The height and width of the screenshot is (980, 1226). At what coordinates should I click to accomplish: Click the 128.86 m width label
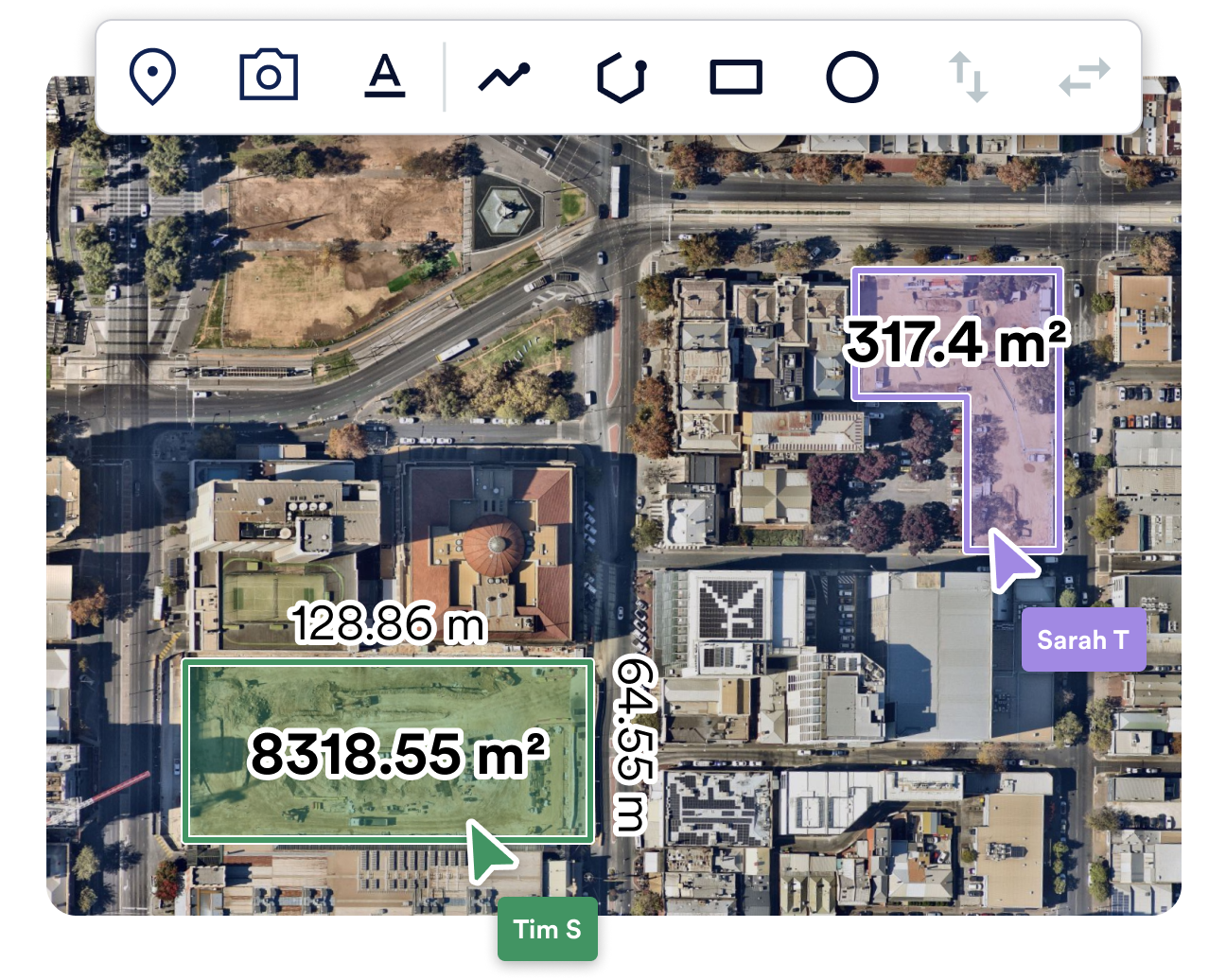[x=388, y=623]
